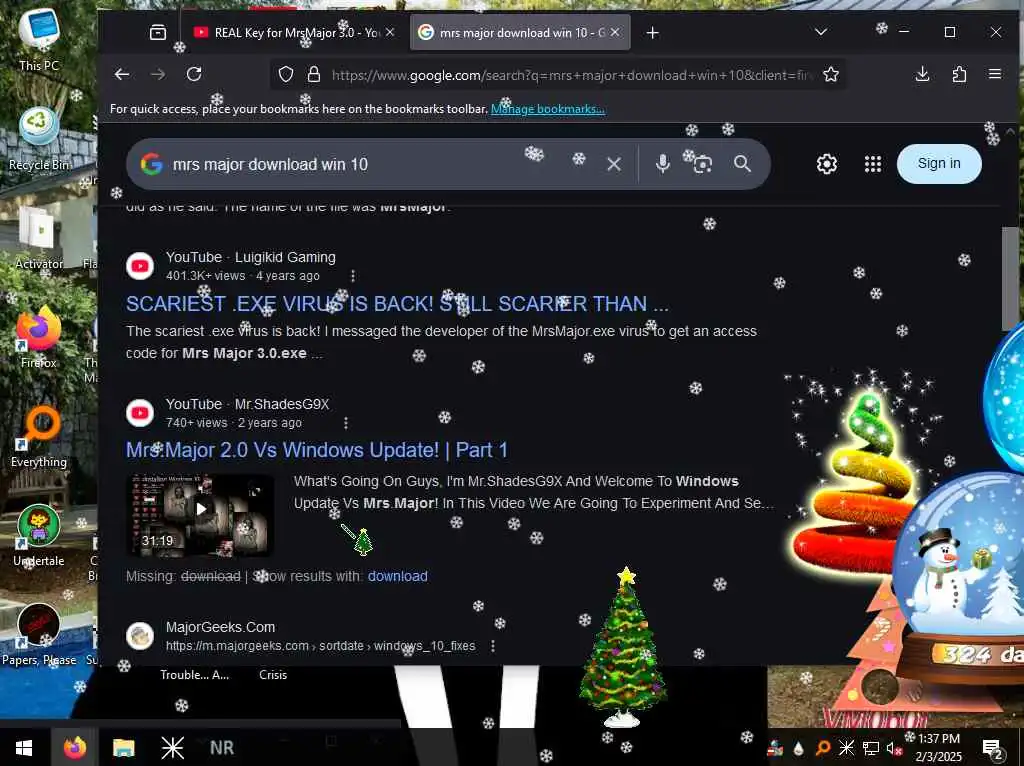The height and width of the screenshot is (766, 1024).
Task: Open the Everything search tray icon
Action: tap(824, 748)
